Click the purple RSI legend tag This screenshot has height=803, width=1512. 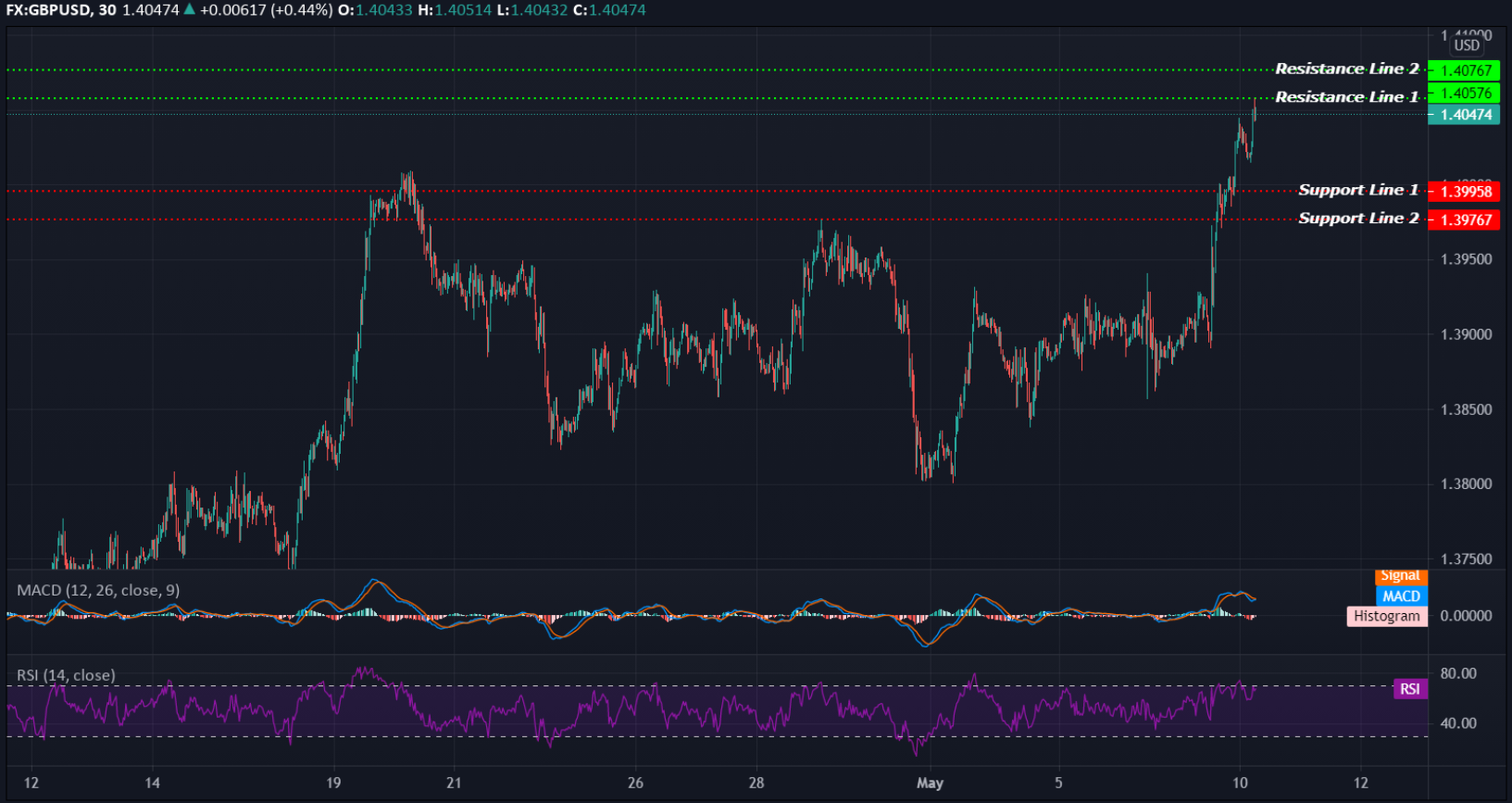coord(1410,689)
